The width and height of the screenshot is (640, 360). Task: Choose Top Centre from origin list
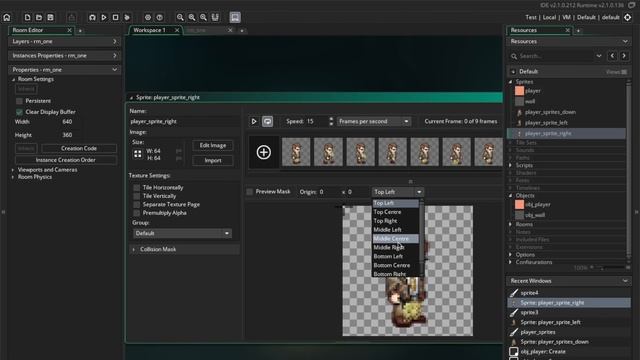pos(395,212)
